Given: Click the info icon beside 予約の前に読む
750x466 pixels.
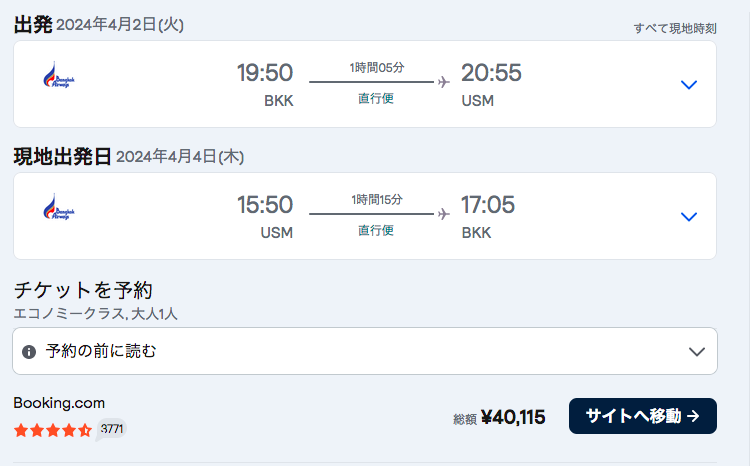Looking at the screenshot, I should pos(29,352).
